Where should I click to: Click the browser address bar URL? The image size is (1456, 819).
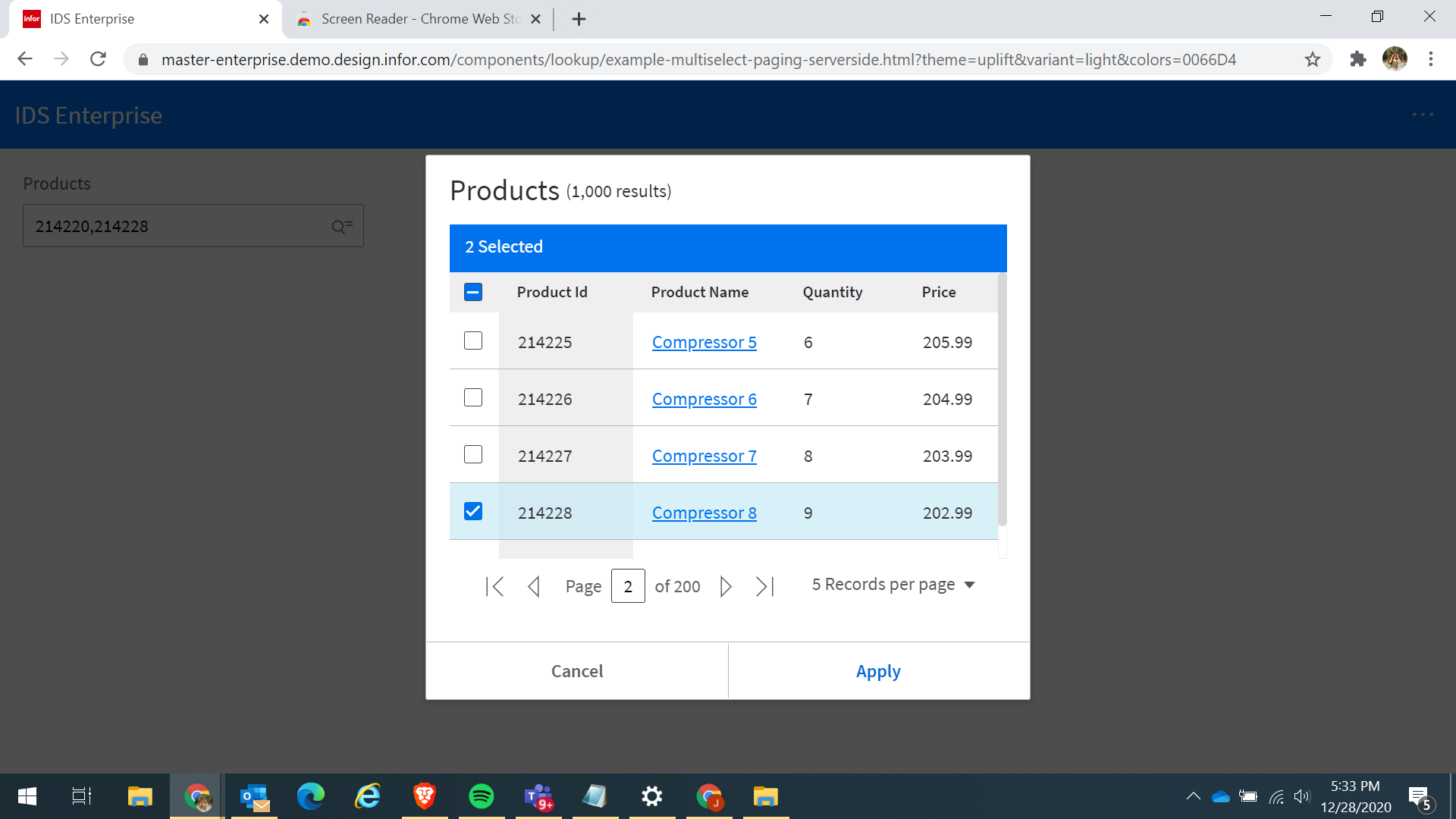[x=698, y=59]
